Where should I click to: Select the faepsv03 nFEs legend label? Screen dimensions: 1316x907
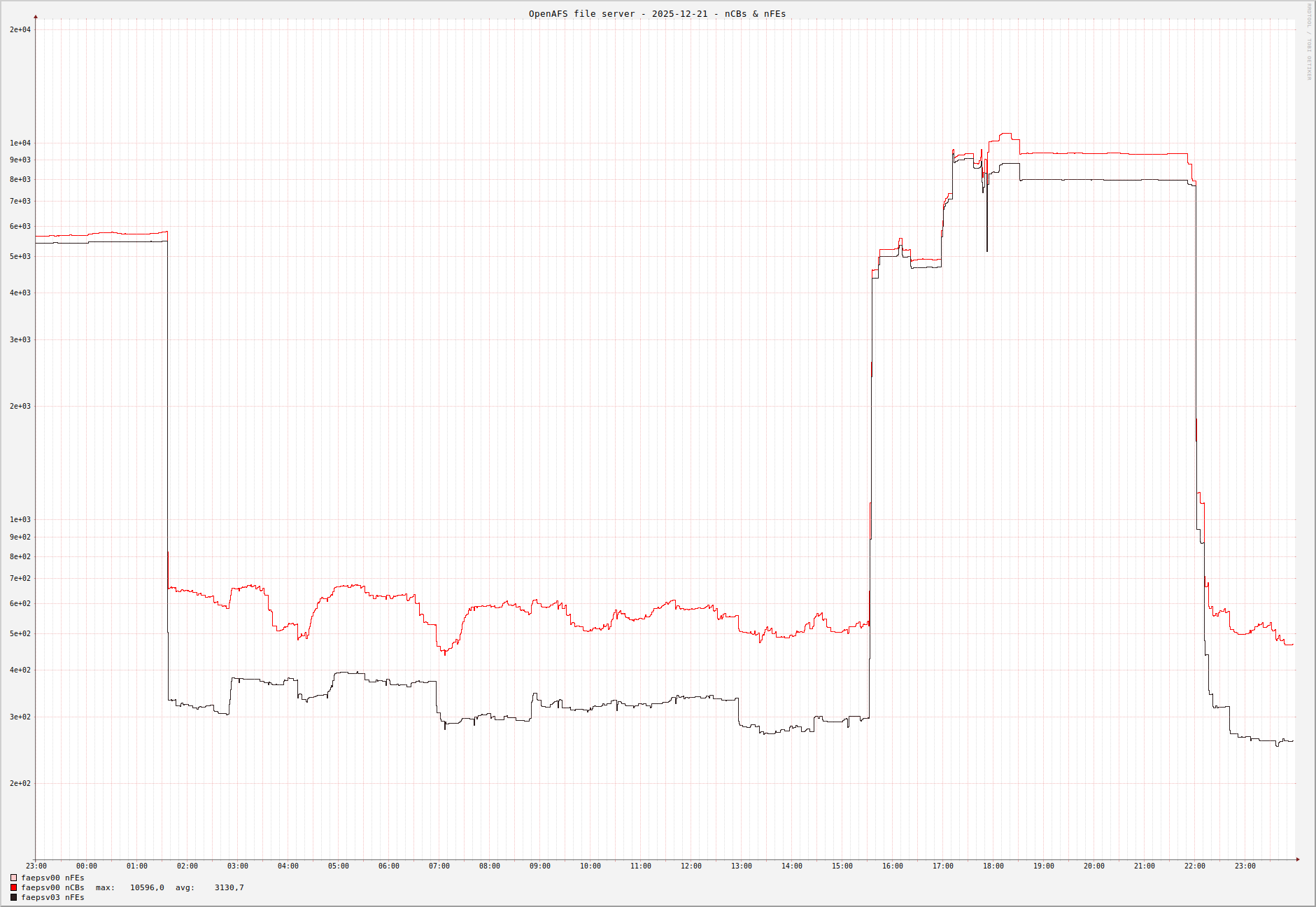[52, 897]
